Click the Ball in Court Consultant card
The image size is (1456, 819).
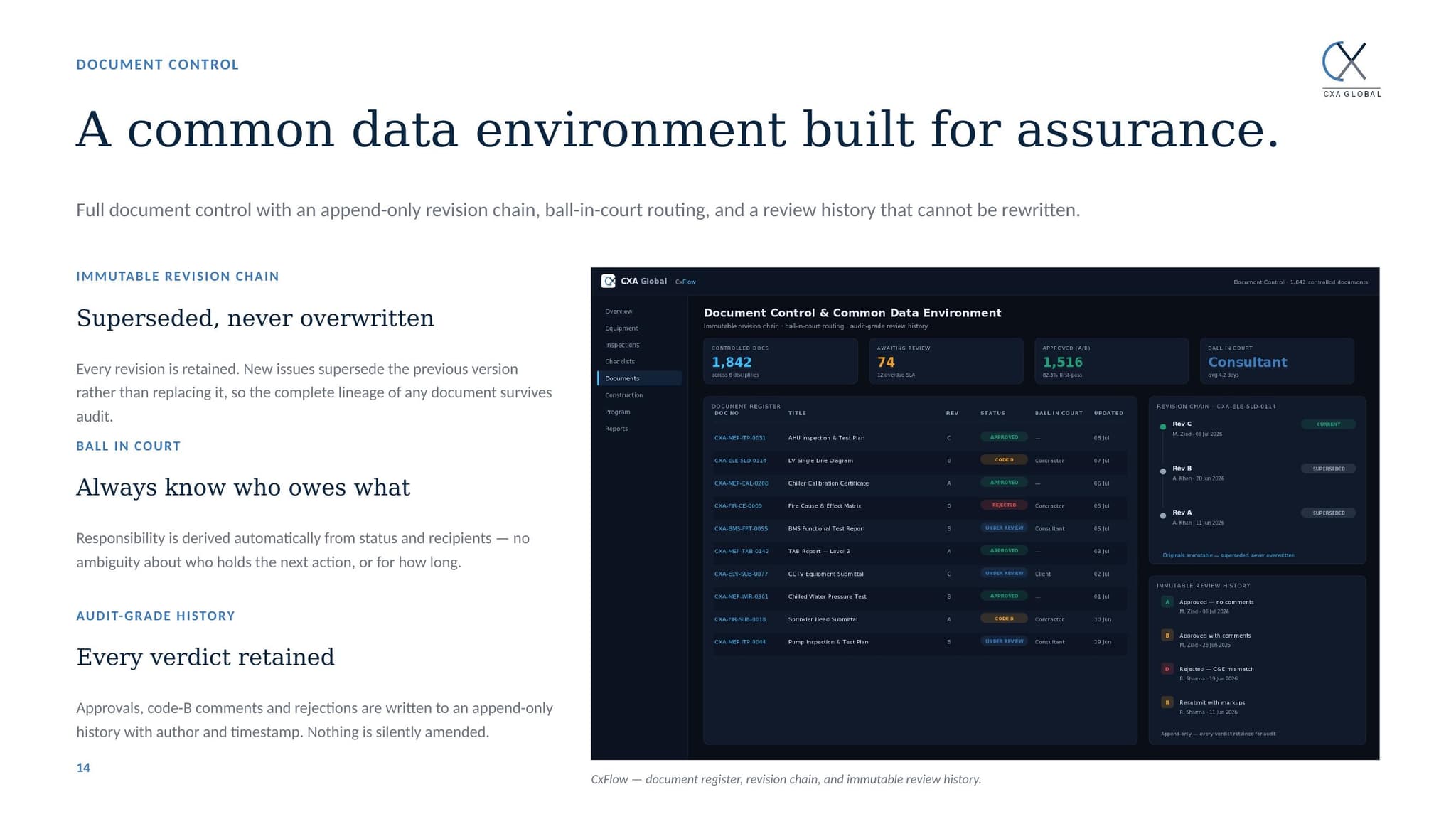[x=1277, y=361]
